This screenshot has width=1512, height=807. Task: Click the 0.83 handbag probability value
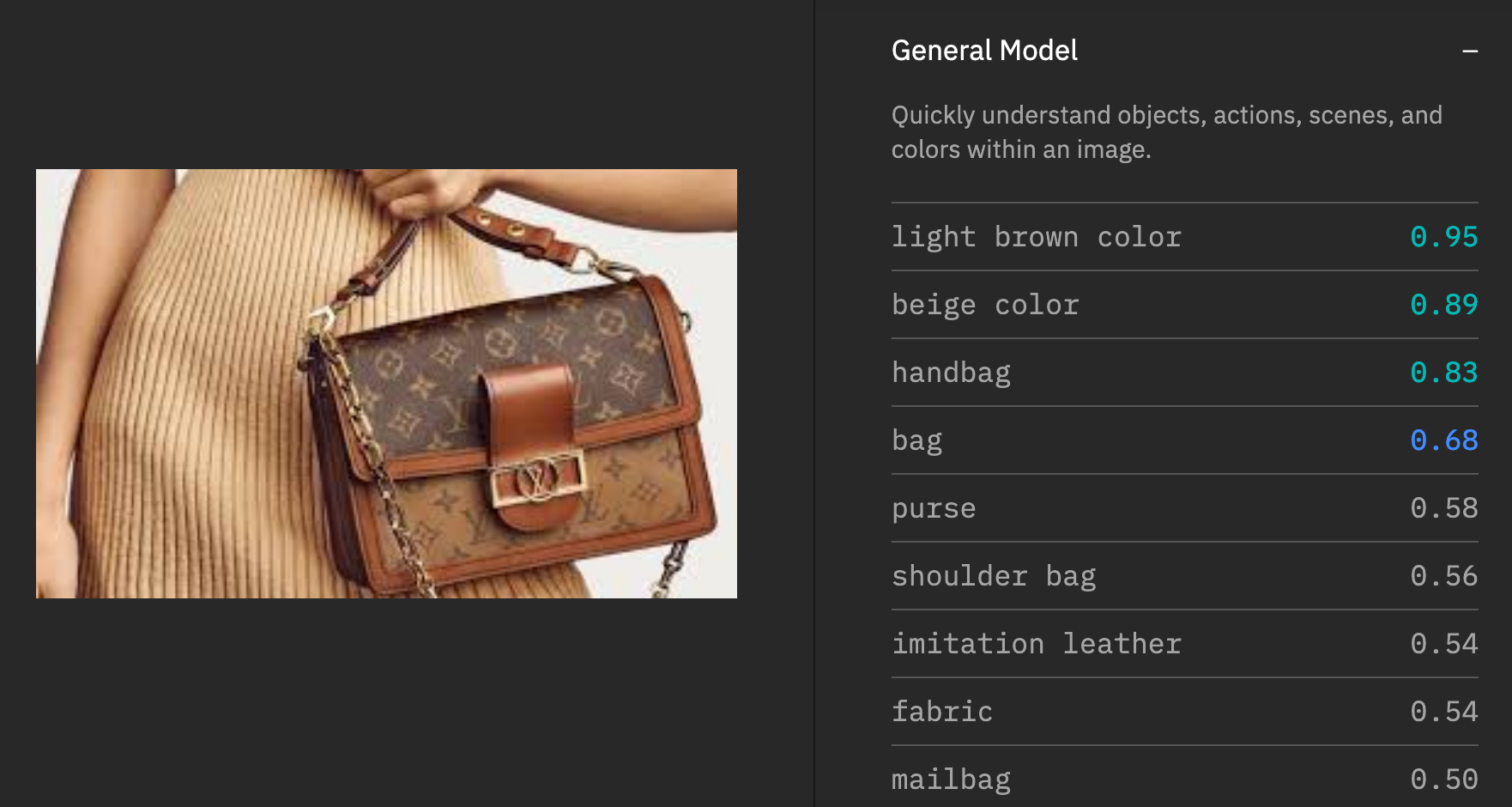click(x=1444, y=373)
